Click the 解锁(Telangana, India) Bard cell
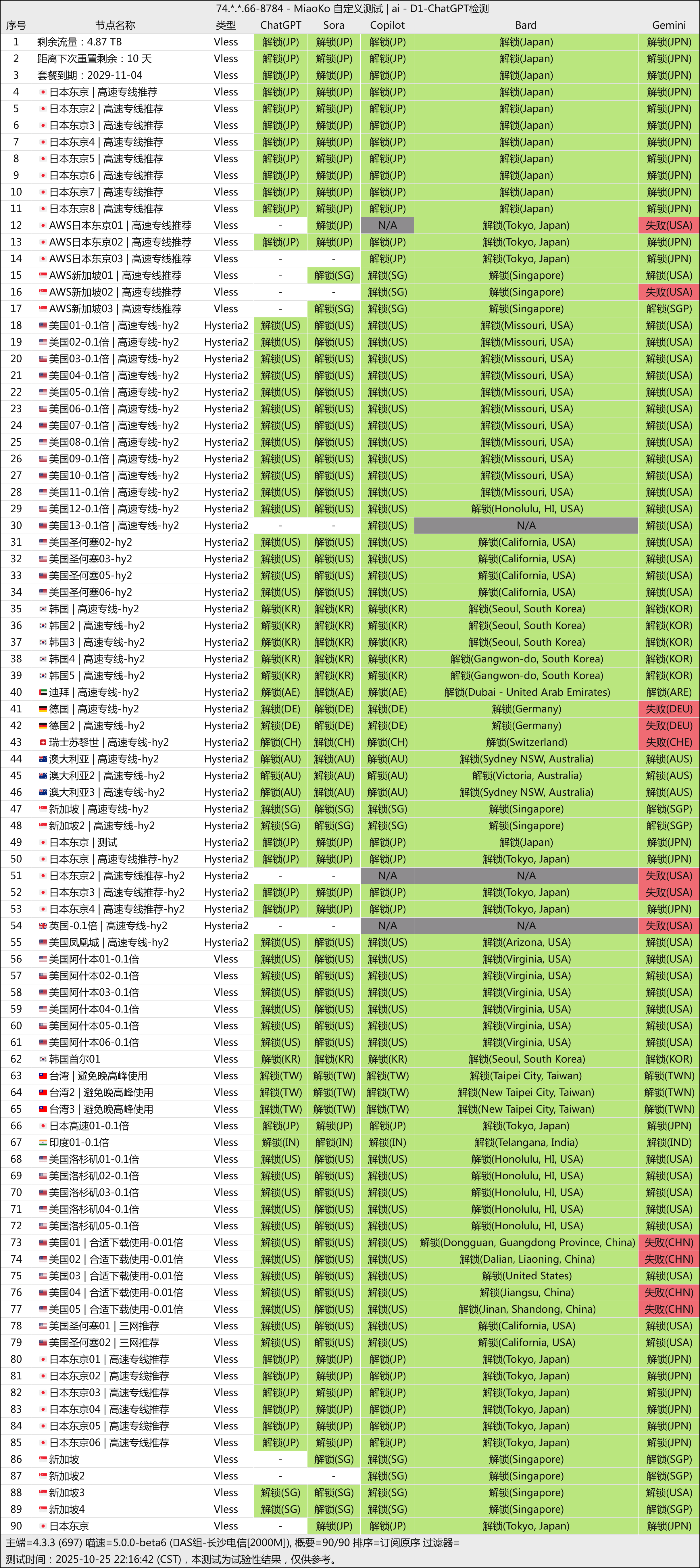Image resolution: width=700 pixels, height=1568 pixels. (x=526, y=1143)
